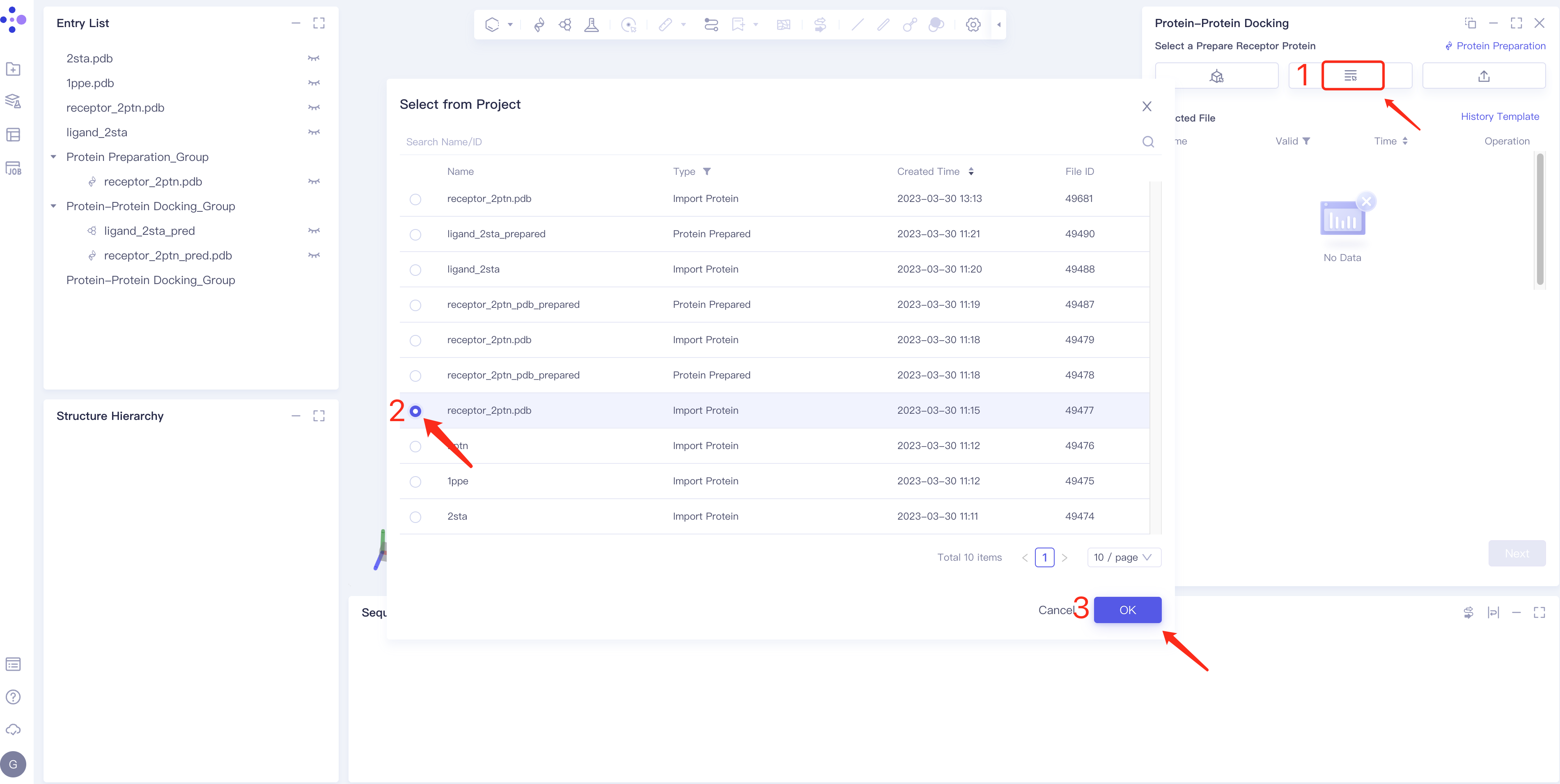Select ligand_2sta_pred in entry list
1560x784 pixels.
pyautogui.click(x=149, y=231)
